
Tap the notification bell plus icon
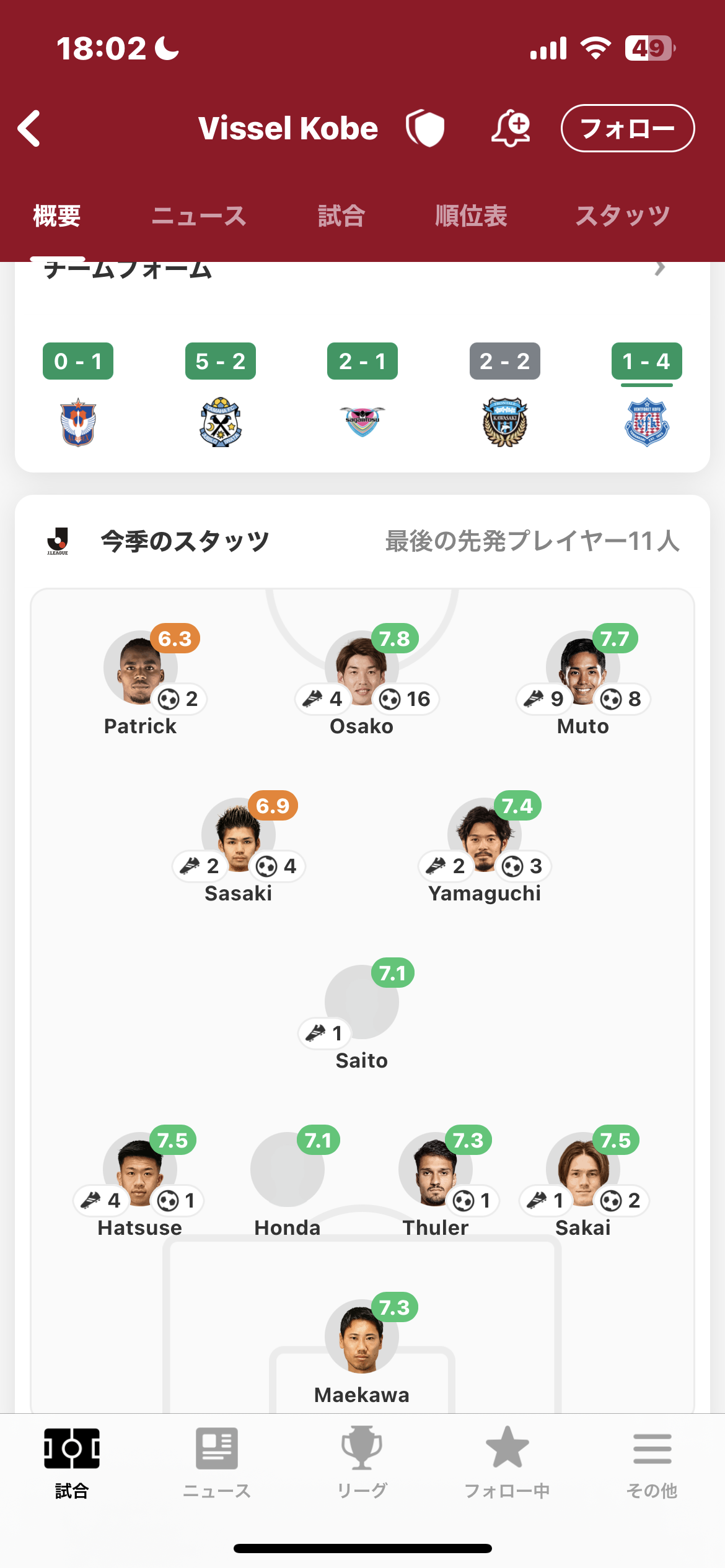(511, 128)
